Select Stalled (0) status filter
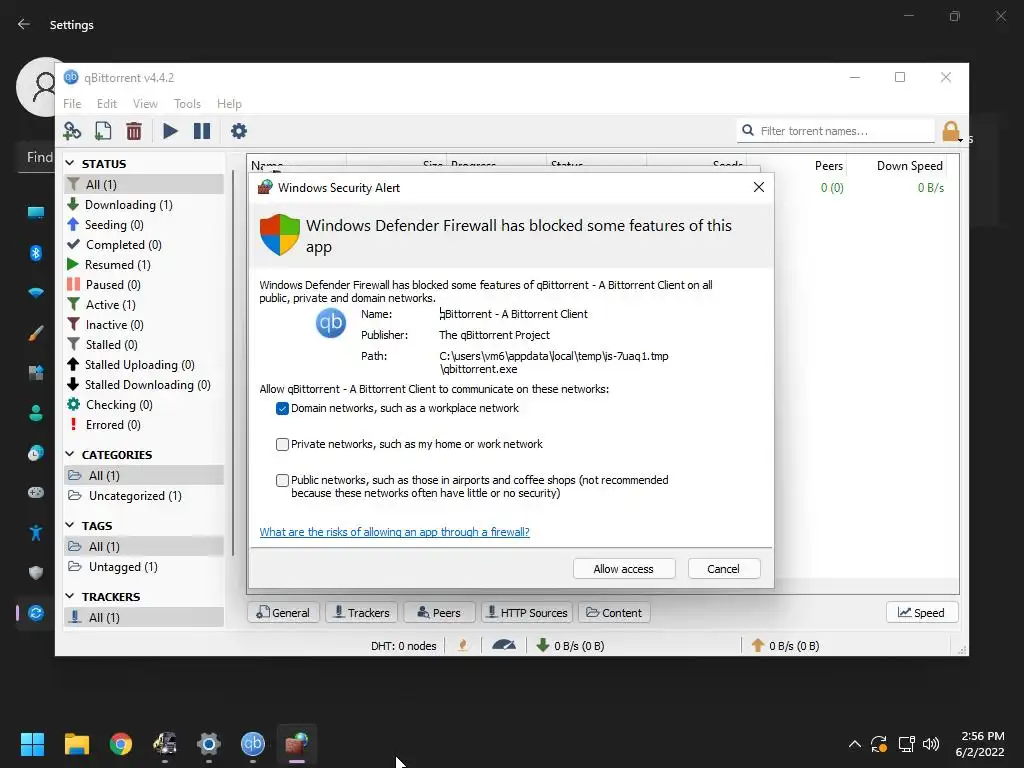 [112, 345]
